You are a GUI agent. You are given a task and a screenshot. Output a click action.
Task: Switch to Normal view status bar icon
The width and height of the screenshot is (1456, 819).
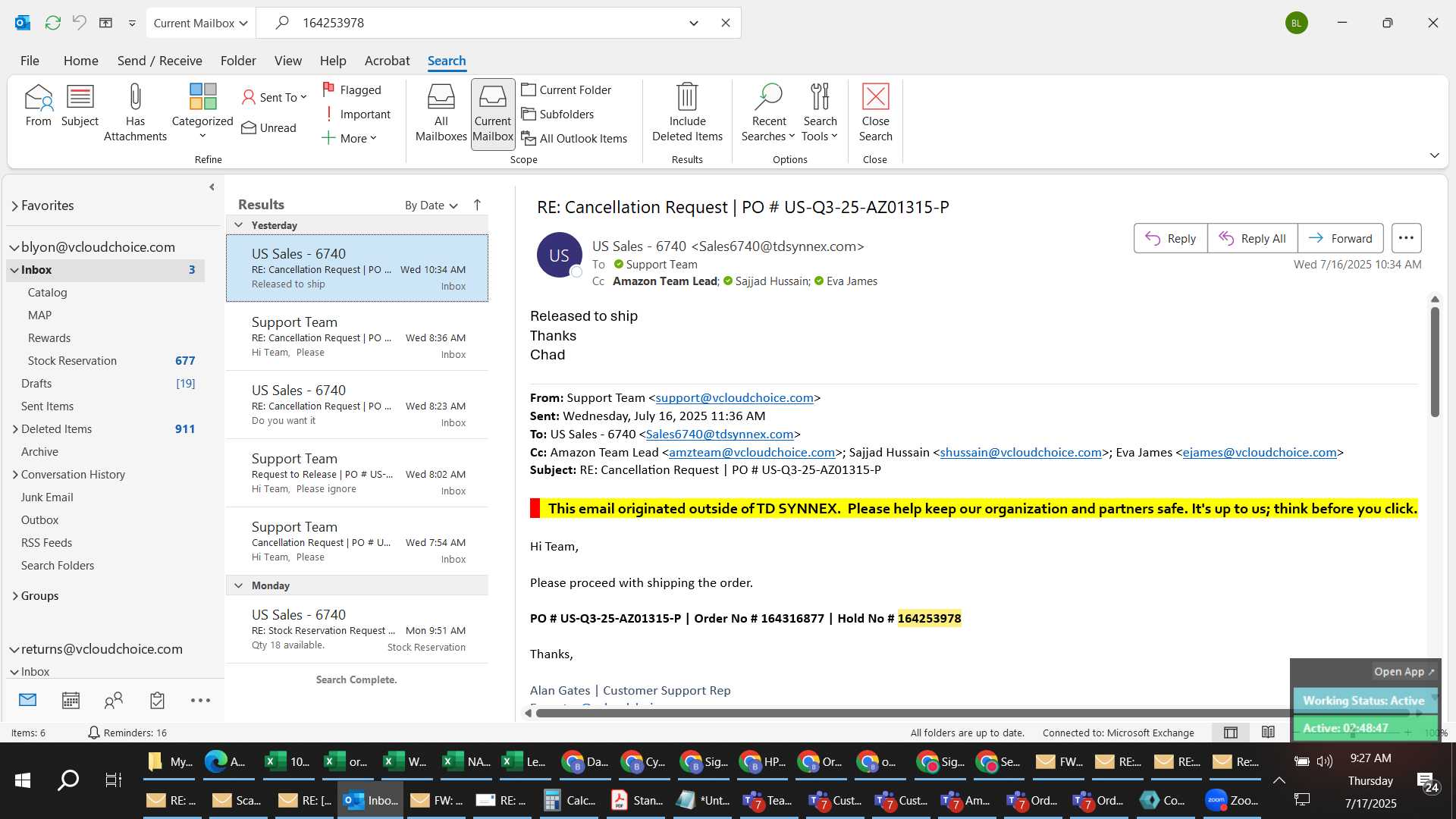(1231, 733)
